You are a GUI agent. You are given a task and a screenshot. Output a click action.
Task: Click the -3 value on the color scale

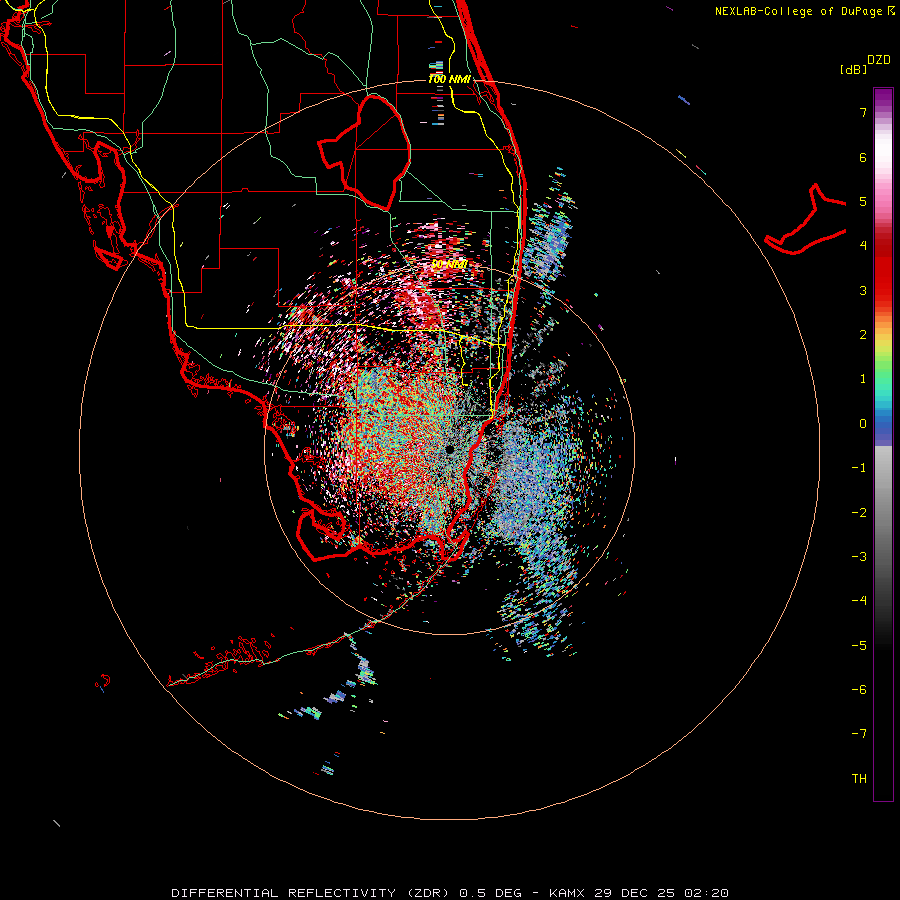pyautogui.click(x=859, y=557)
